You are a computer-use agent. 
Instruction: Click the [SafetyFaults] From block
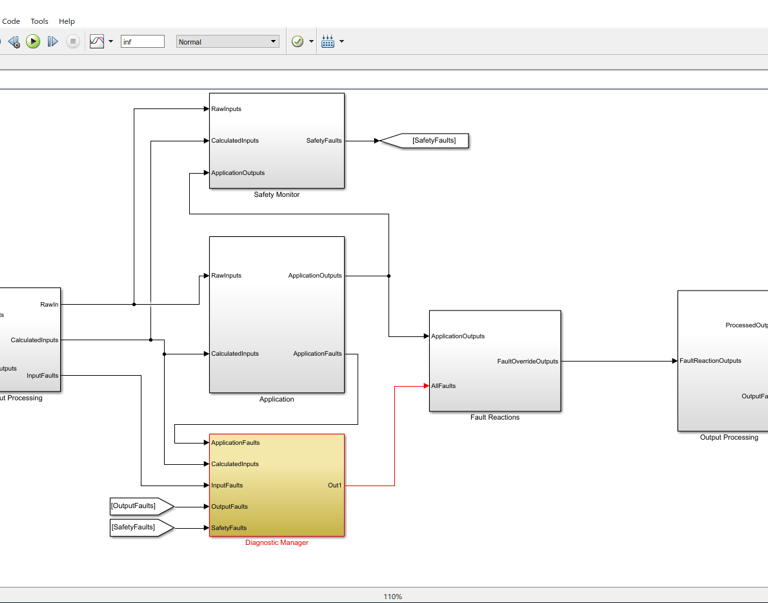tap(142, 528)
